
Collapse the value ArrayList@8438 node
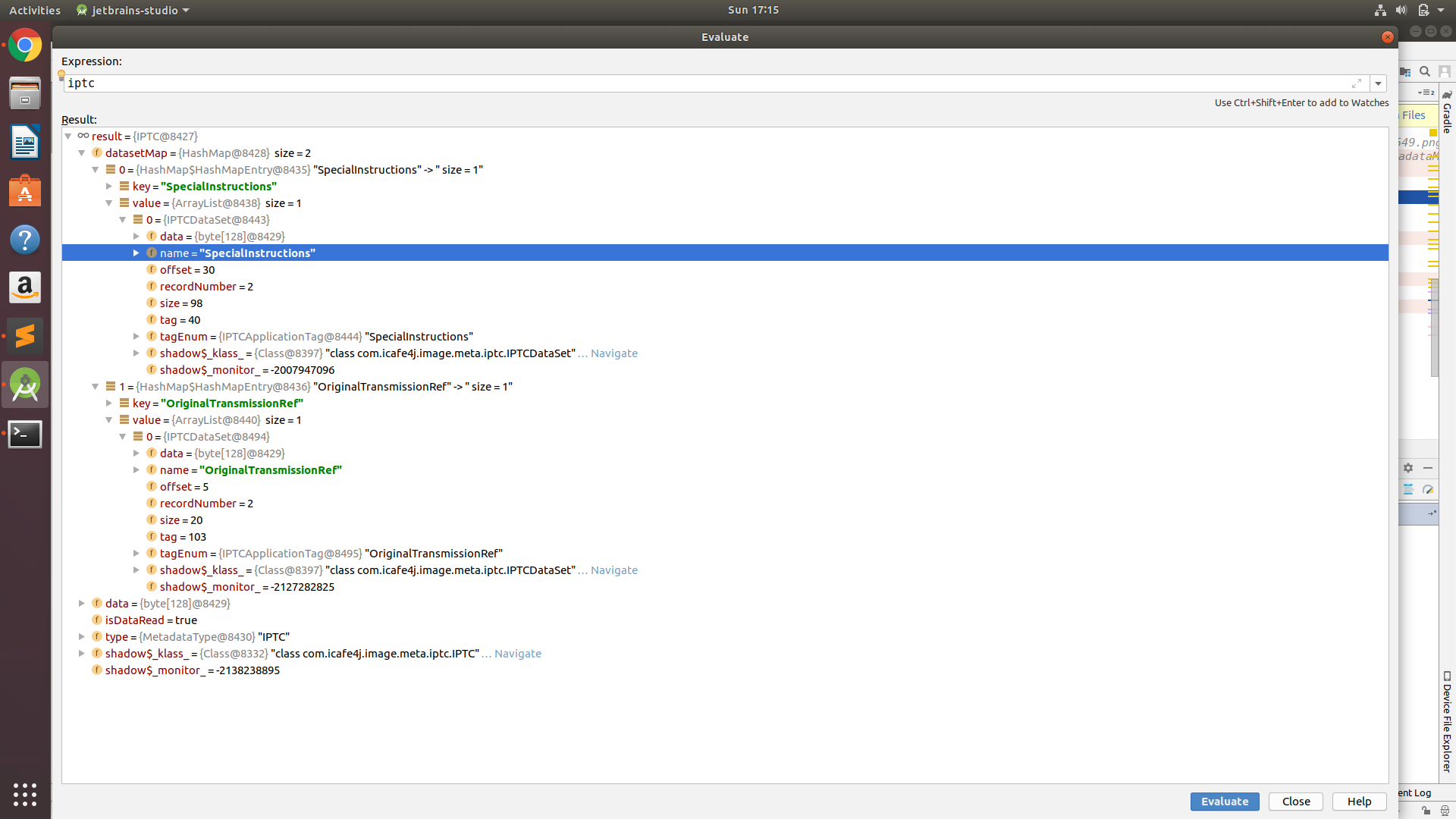108,202
